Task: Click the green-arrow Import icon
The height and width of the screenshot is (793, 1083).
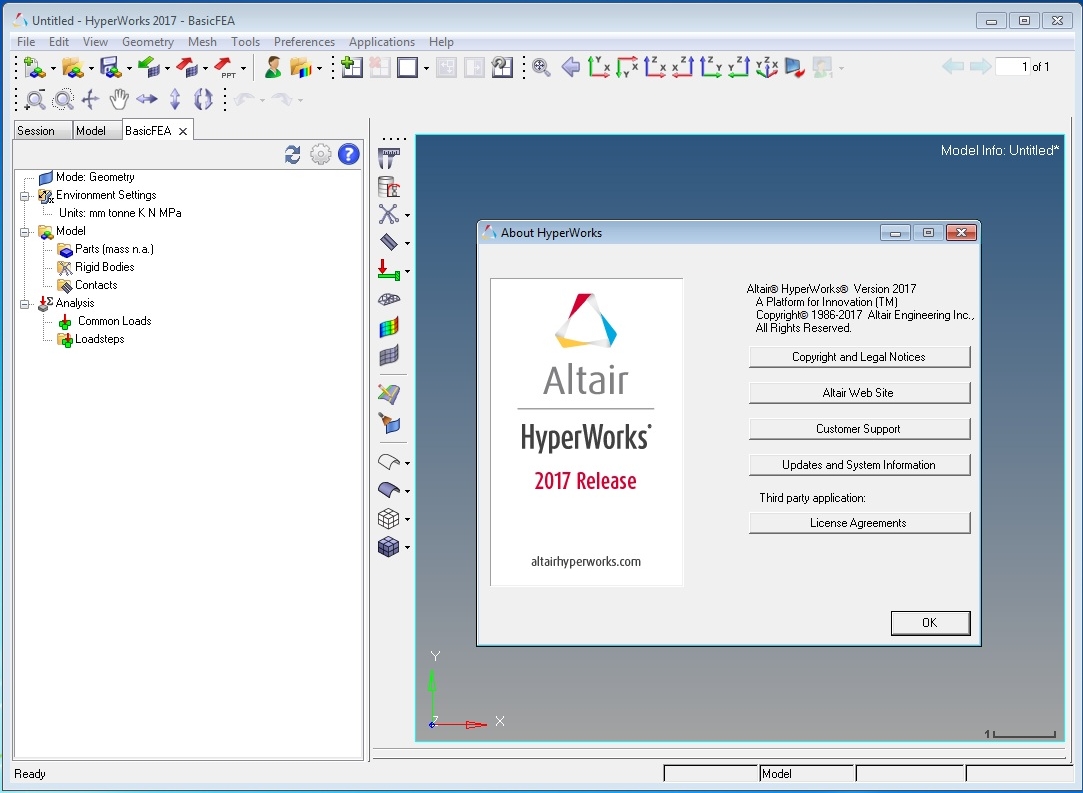Action: tap(148, 67)
